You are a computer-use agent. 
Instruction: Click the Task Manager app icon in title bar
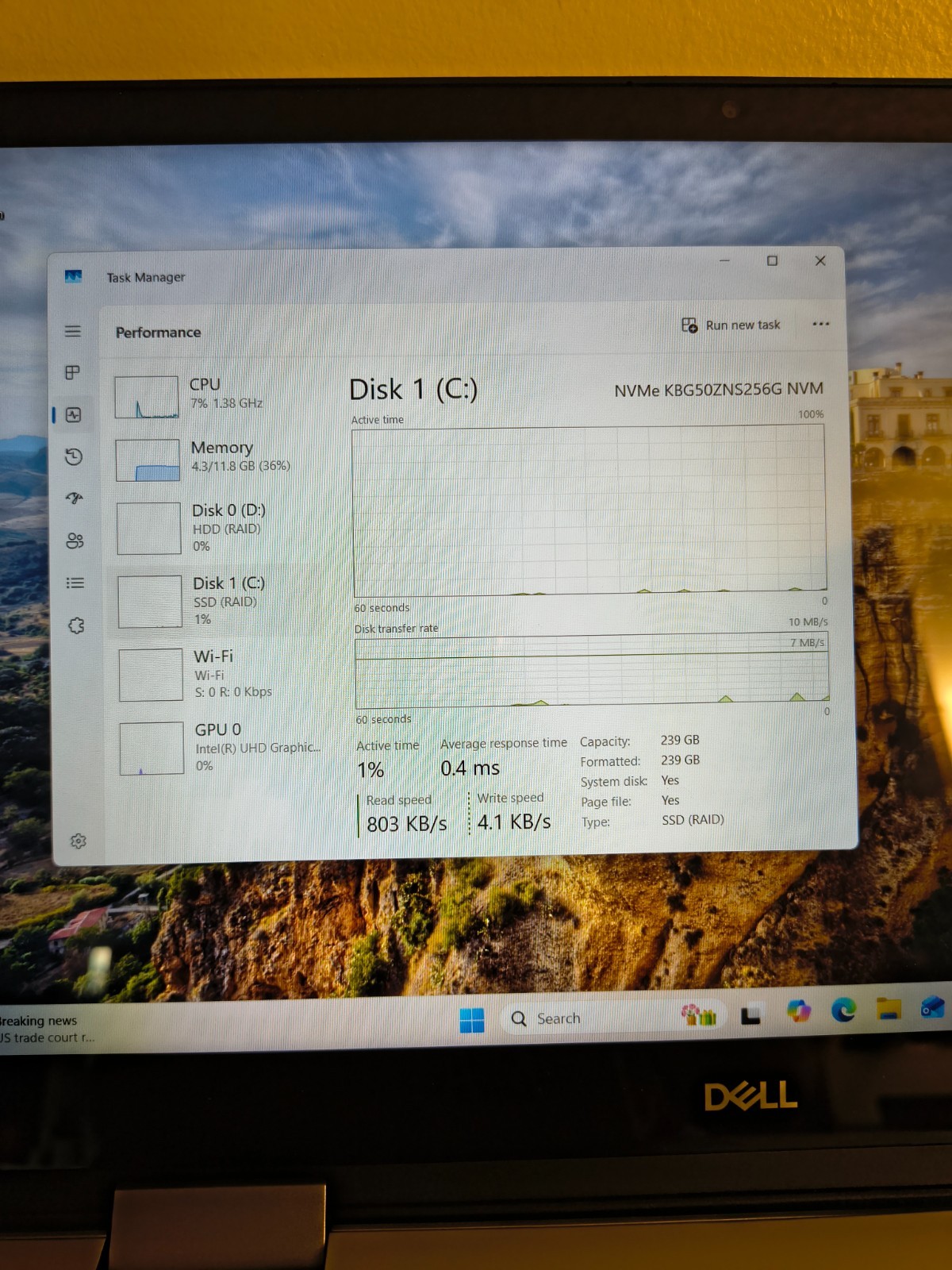(73, 276)
